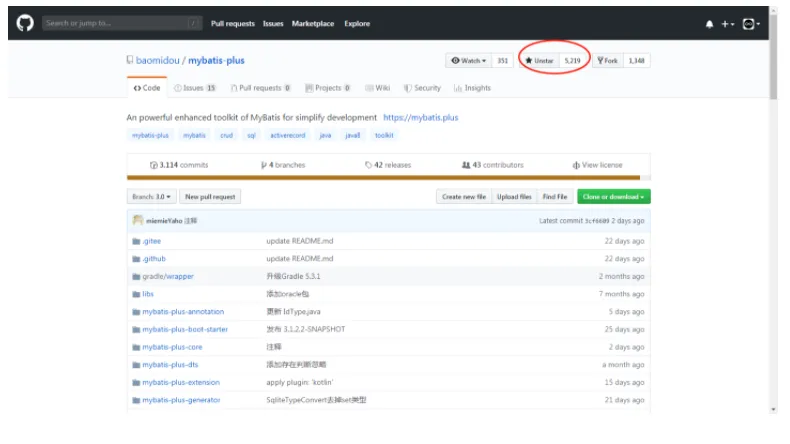Open View license link
Viewport: 790px width, 444px height.
click(598, 165)
